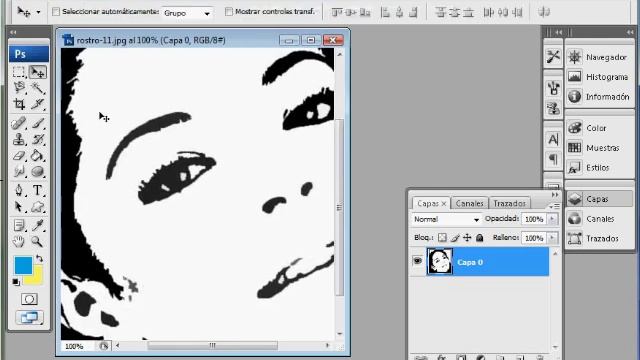
Task: Open the Muestras panel
Action: point(599,148)
